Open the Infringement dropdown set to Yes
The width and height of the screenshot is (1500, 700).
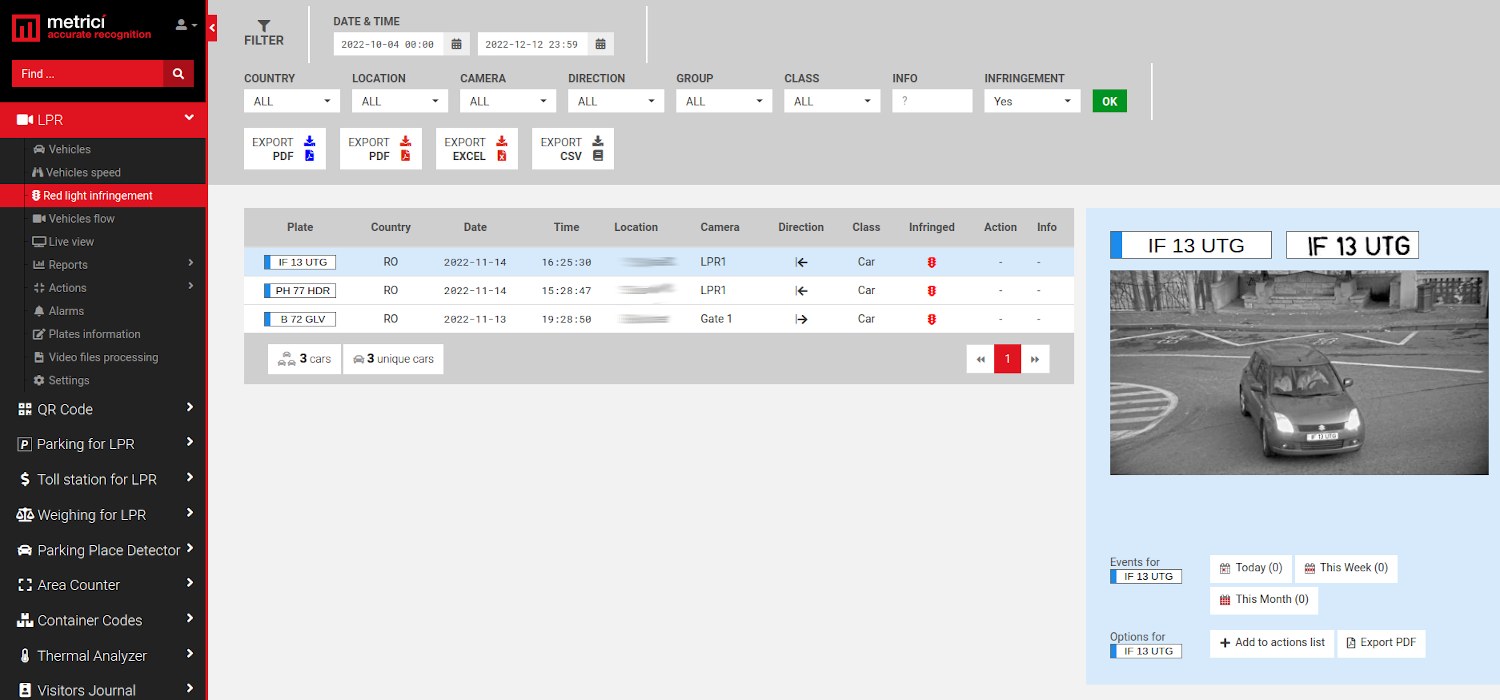coord(1032,101)
